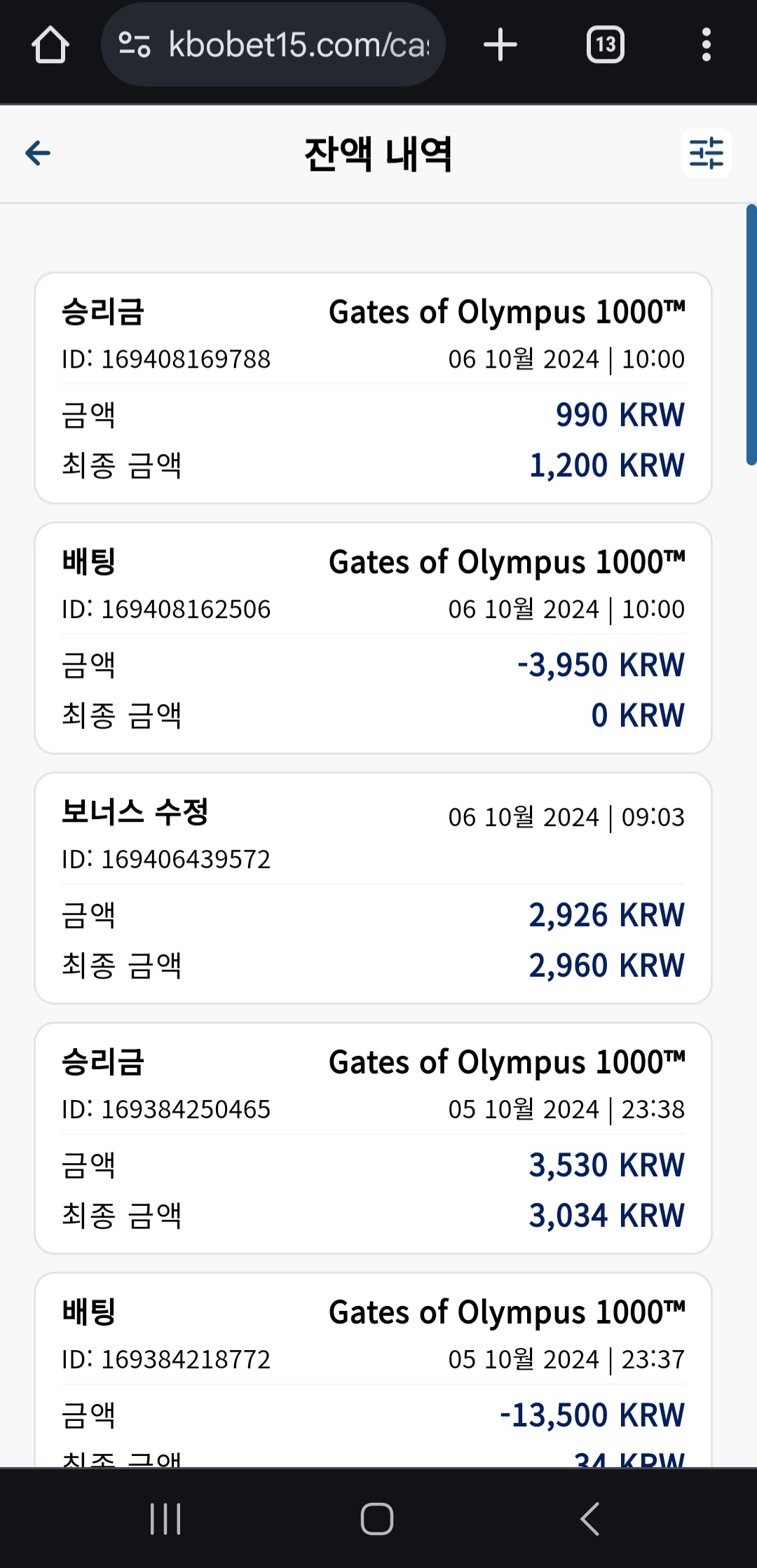Tap the browser home icon
The width and height of the screenshot is (757, 1568).
[x=50, y=45]
